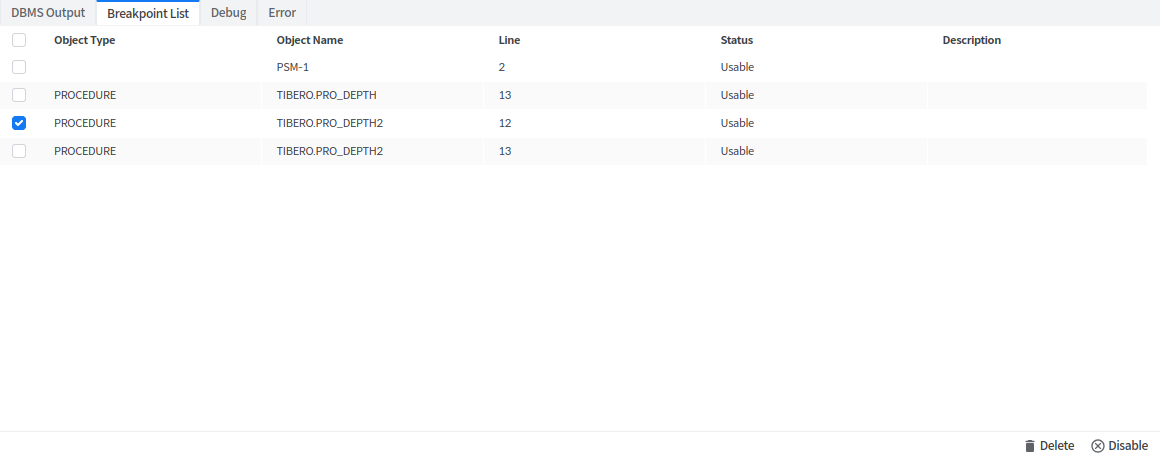Screen dimensions: 1160x460
Task: Uncheck the TIBERO.PRO_DEPTH2 line 12 checkbox
Action: click(x=18, y=123)
